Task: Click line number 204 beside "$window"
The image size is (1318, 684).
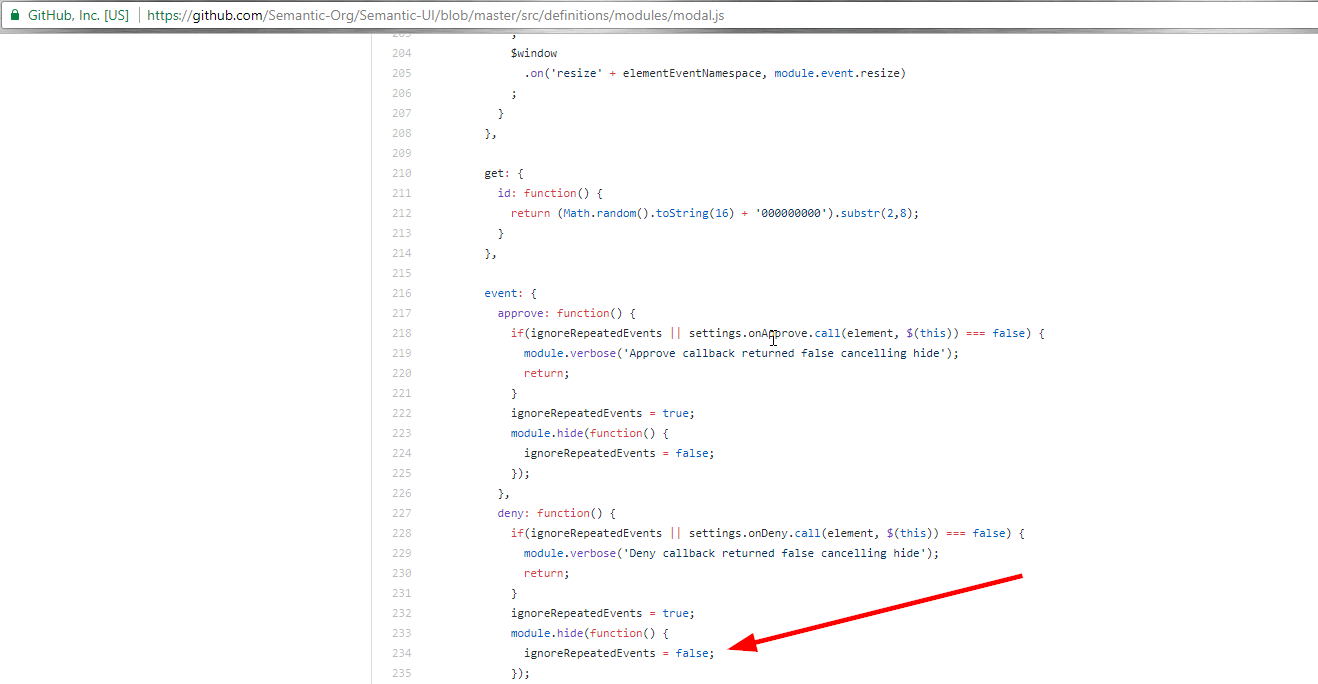Action: coord(401,52)
